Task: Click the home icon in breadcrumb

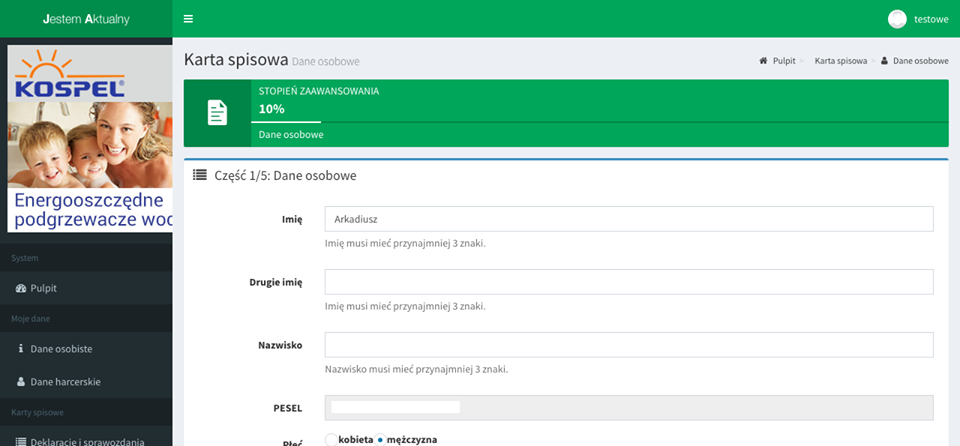Action: pos(764,61)
